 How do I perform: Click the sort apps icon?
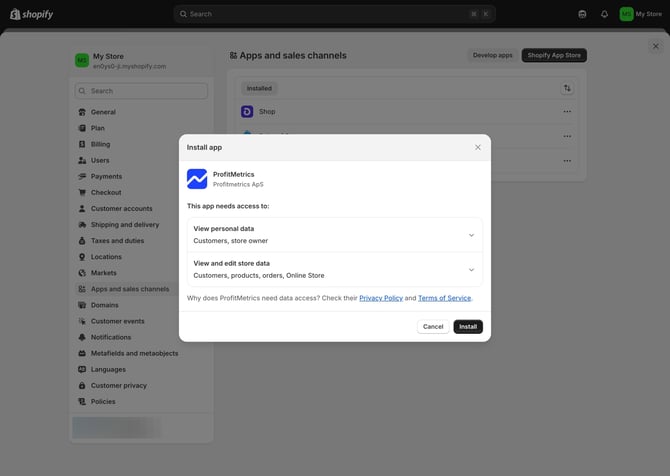click(567, 88)
